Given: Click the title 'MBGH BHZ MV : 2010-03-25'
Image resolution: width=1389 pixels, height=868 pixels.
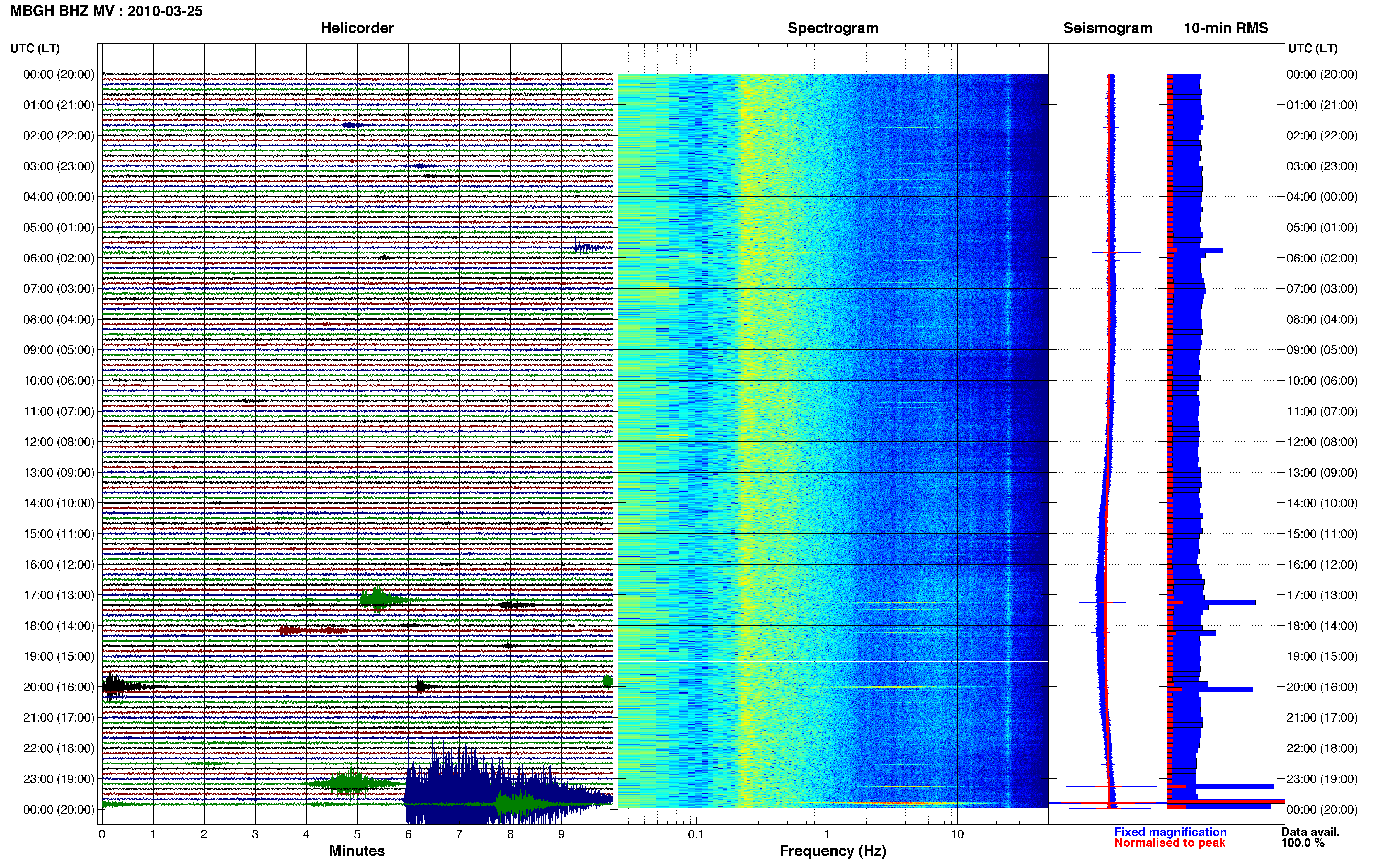Looking at the screenshot, I should pos(106,11).
